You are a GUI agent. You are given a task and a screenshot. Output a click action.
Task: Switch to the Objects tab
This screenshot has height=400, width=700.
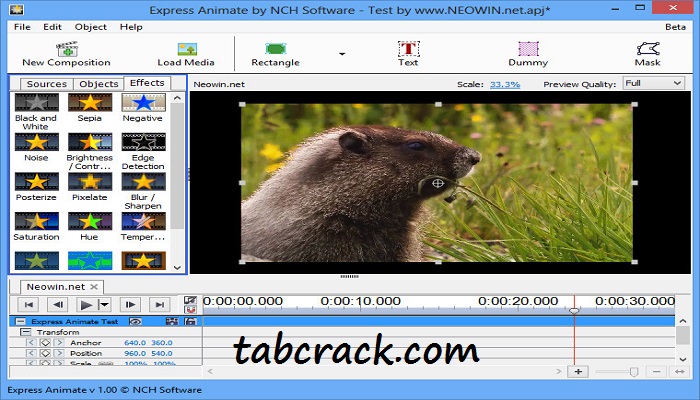click(99, 84)
